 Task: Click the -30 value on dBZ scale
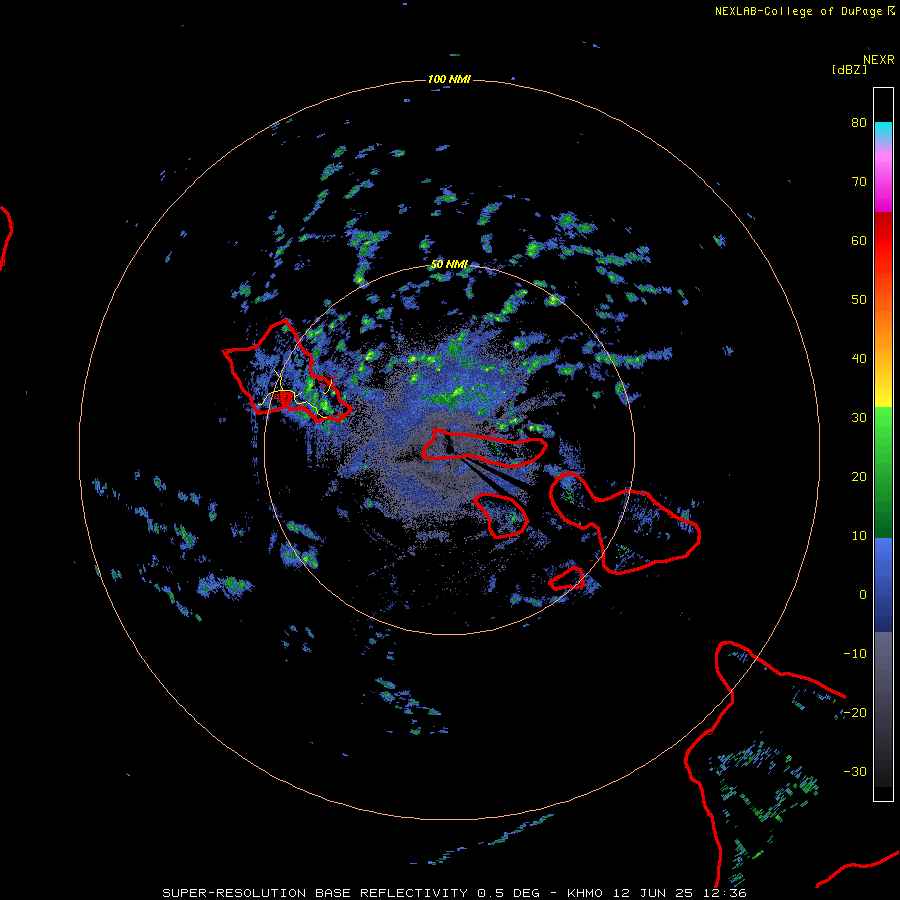pyautogui.click(x=855, y=771)
